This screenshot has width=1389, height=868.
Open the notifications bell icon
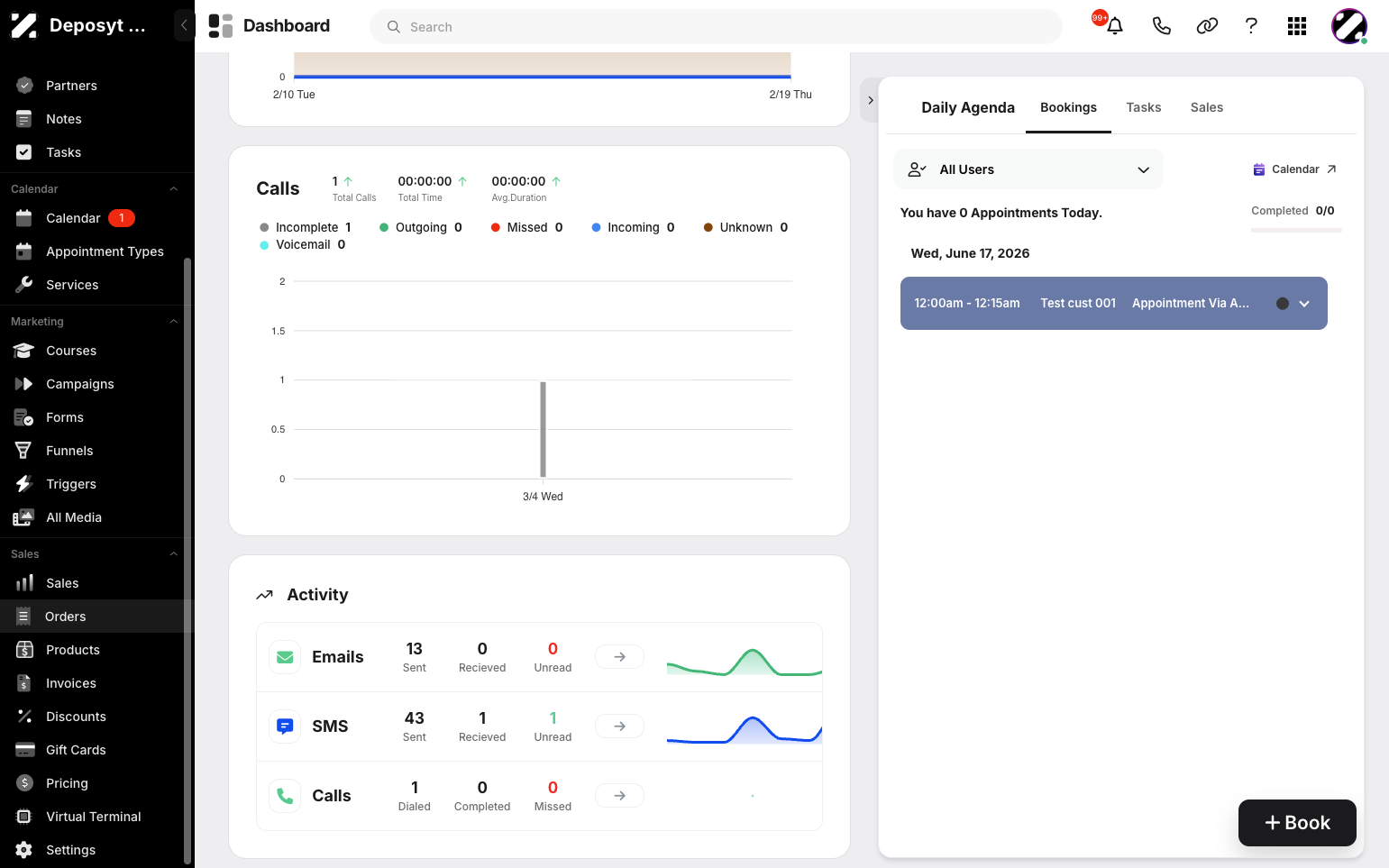pos(1115,26)
